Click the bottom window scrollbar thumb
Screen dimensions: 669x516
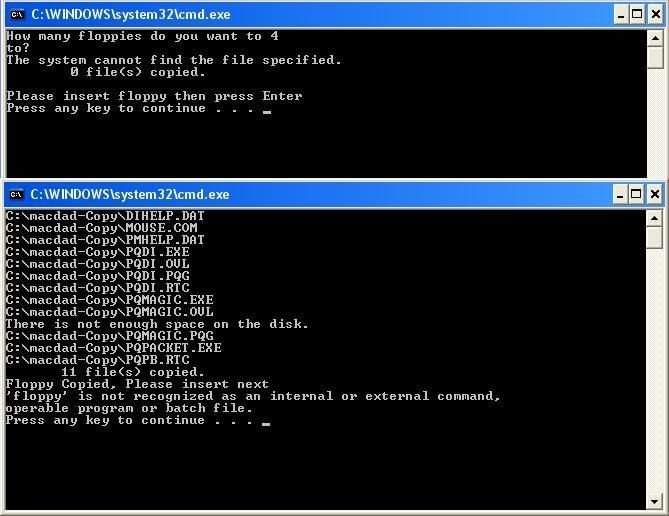tap(654, 237)
